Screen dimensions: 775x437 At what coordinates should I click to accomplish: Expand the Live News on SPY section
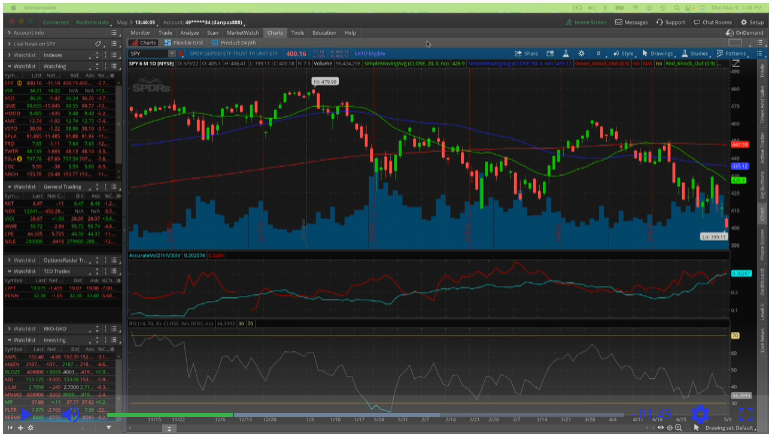pos(9,44)
